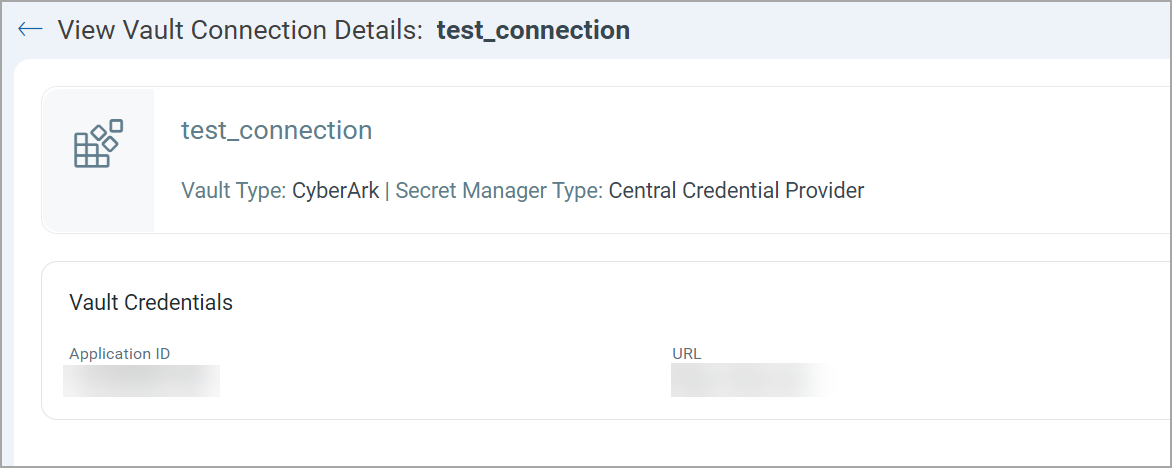The height and width of the screenshot is (468, 1172).
Task: Click the "Vault Type:" label
Action: (x=234, y=190)
